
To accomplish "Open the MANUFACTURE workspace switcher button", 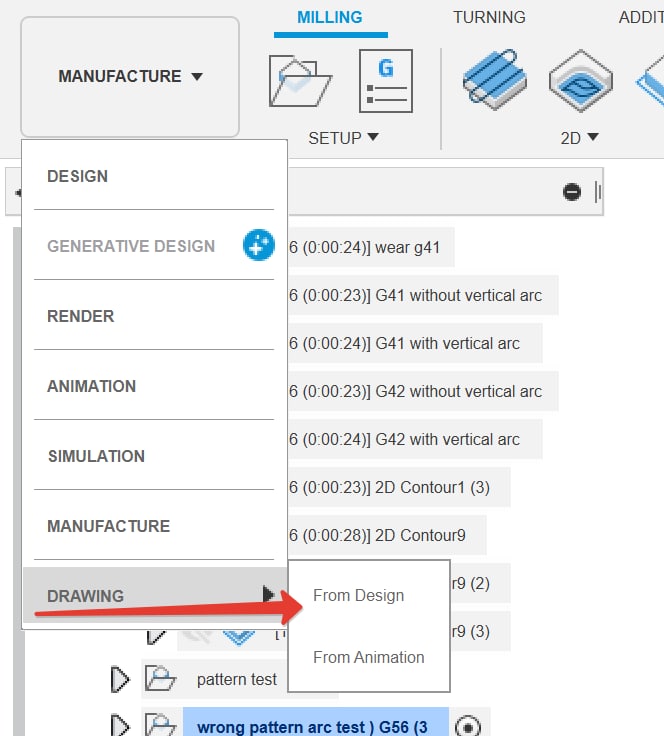I will [x=130, y=77].
